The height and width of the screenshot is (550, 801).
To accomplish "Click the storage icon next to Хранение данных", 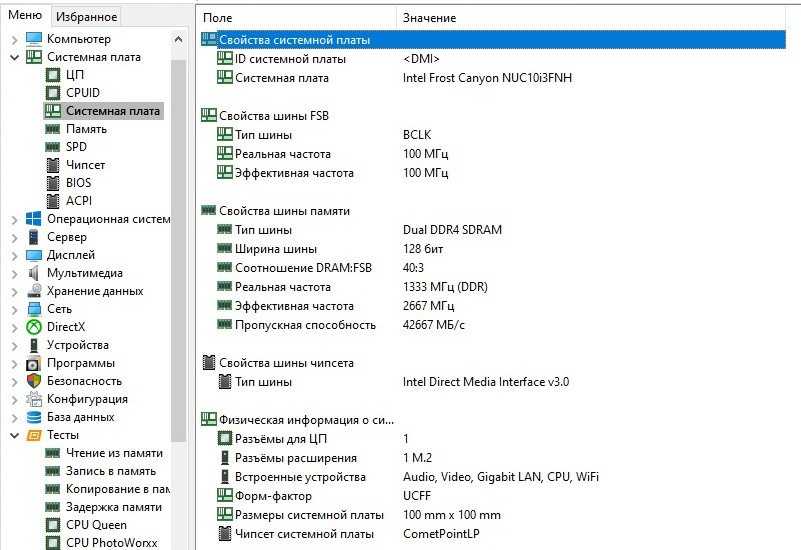I will [34, 291].
